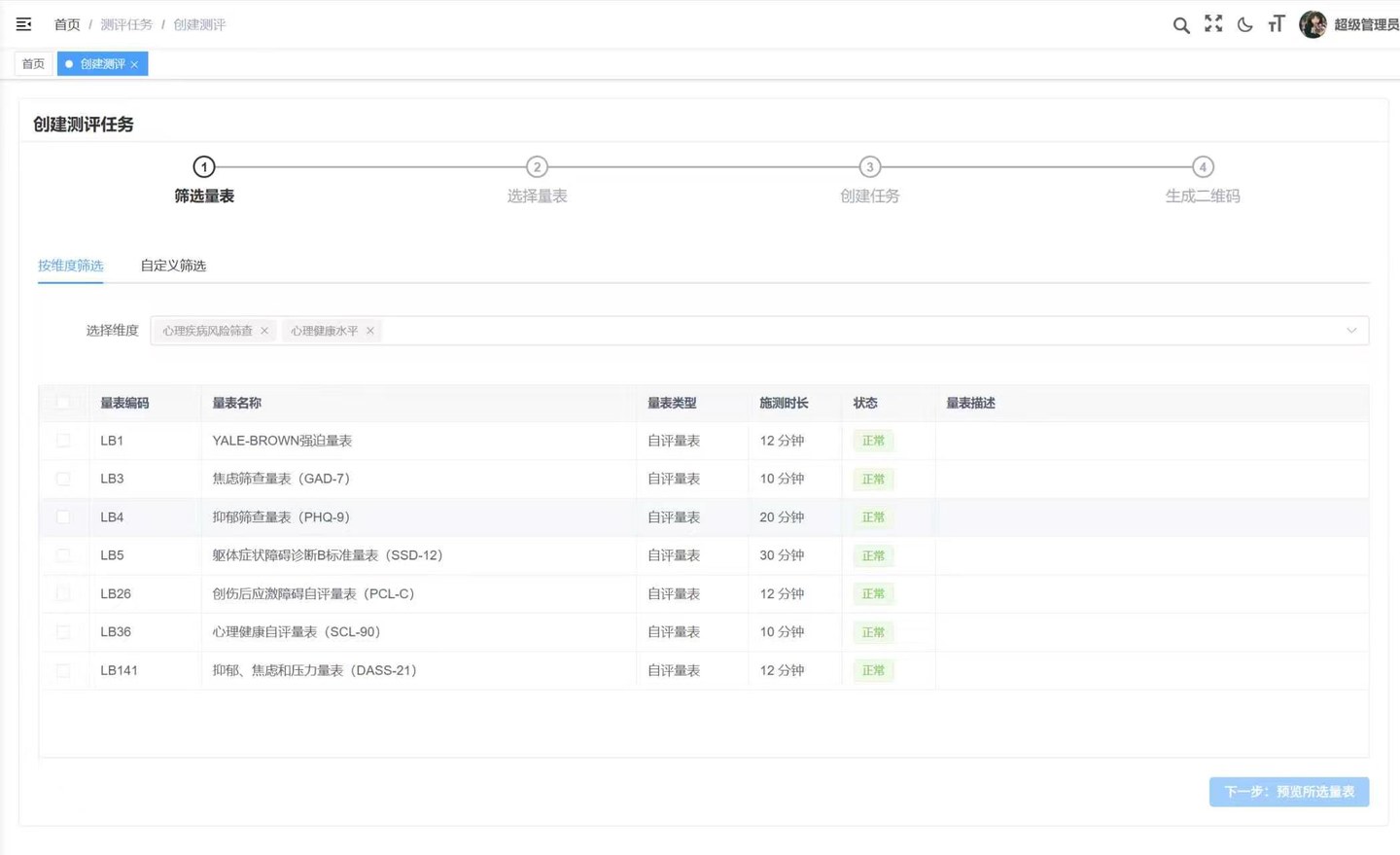Switch to the 按维度筛选 tab
Image resolution: width=1400 pixels, height=855 pixels.
pyautogui.click(x=70, y=266)
